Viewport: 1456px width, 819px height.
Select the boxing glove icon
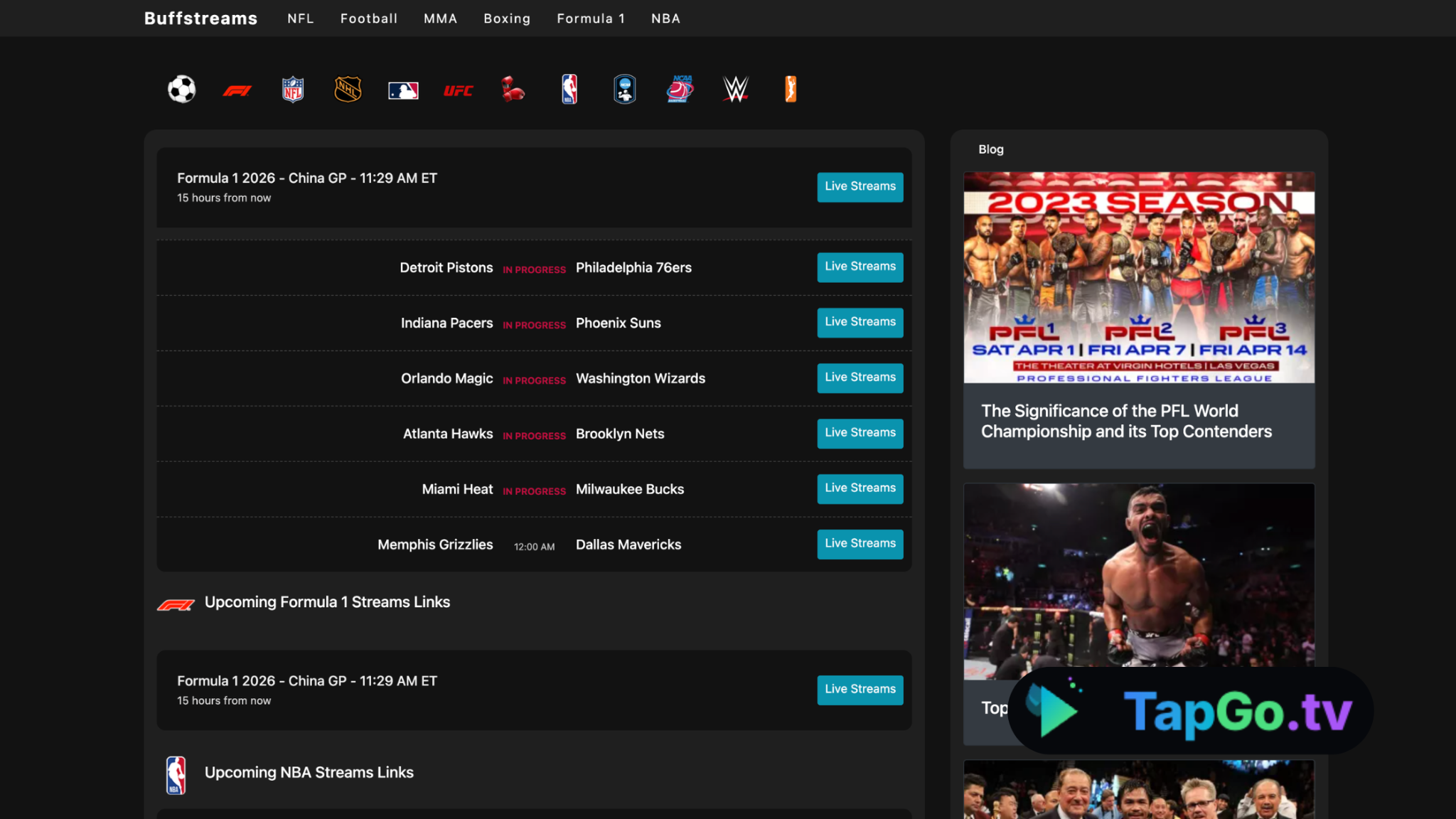pos(513,89)
